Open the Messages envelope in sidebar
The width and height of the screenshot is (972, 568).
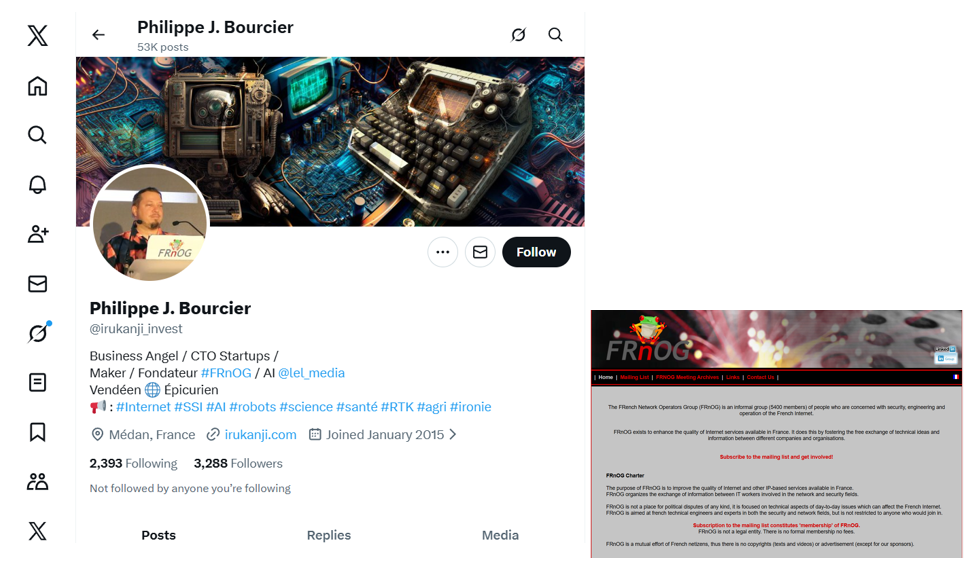pos(37,283)
